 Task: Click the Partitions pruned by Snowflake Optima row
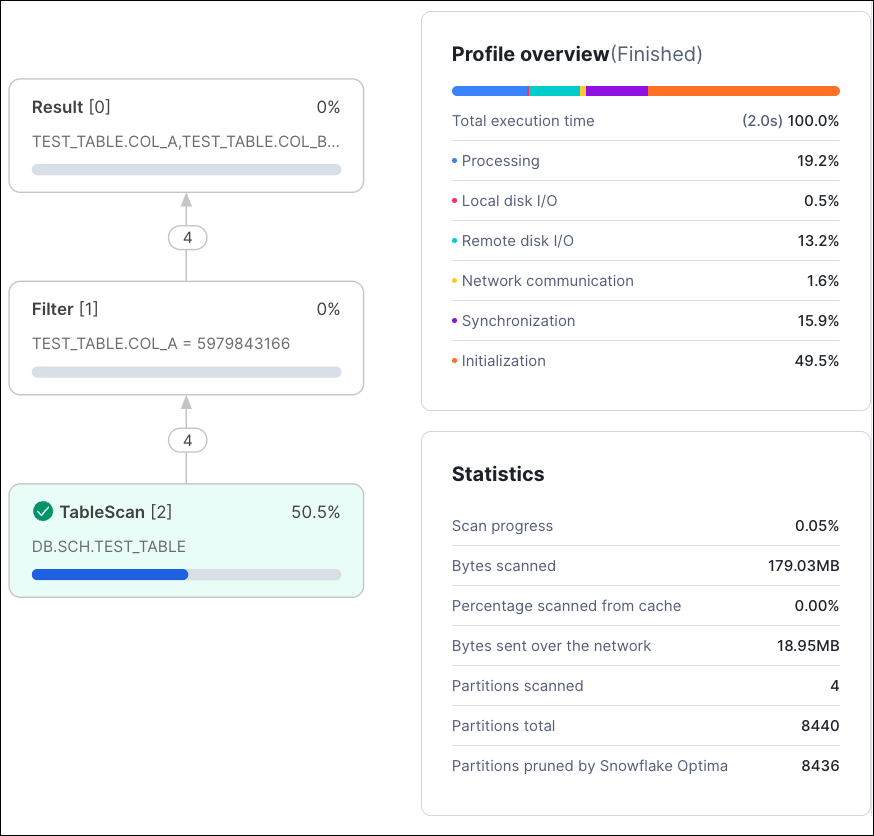click(645, 766)
